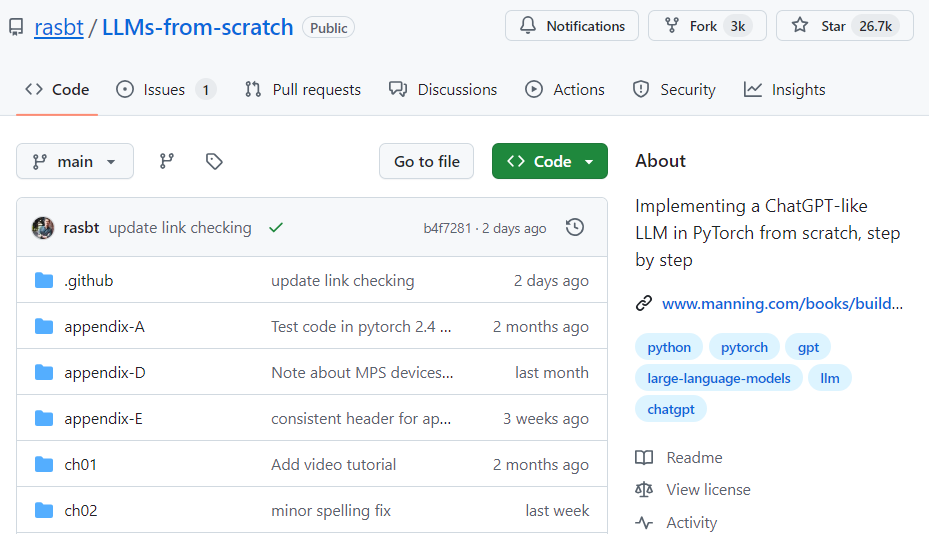Toggle Notifications for this repository
Viewport: 929px width, 534px height.
coord(572,26)
